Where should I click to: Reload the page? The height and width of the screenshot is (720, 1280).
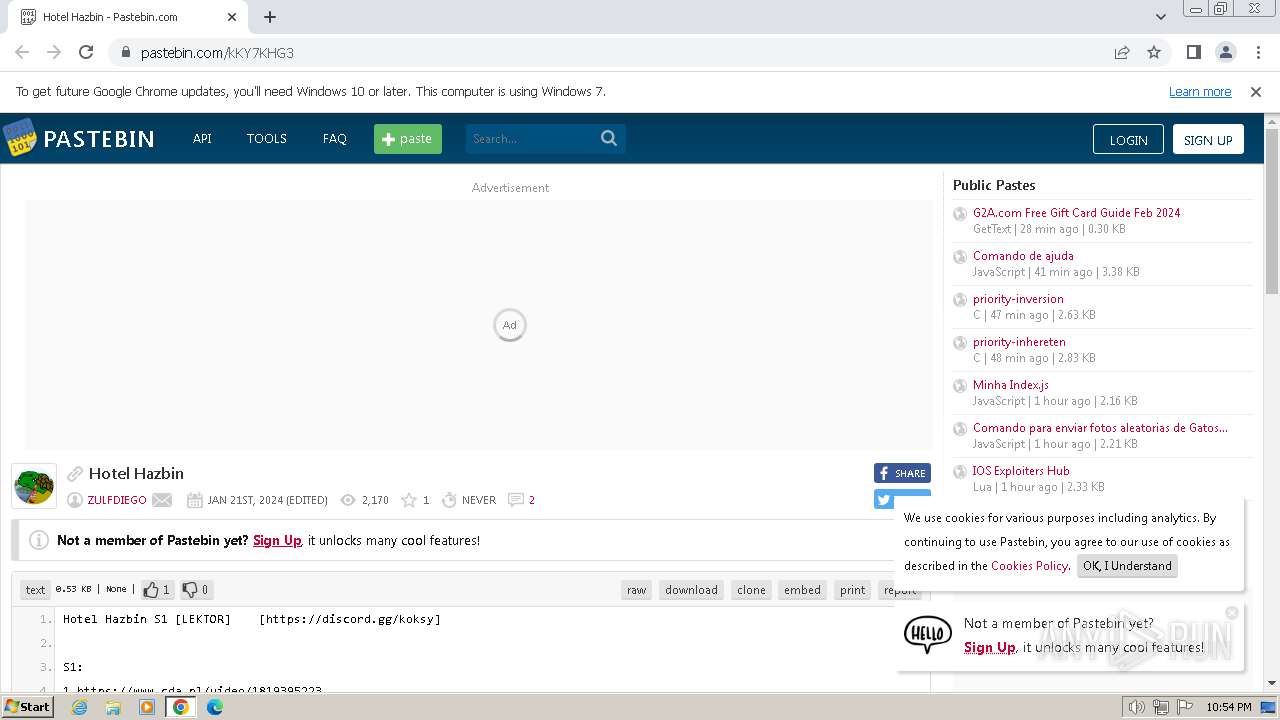[86, 52]
